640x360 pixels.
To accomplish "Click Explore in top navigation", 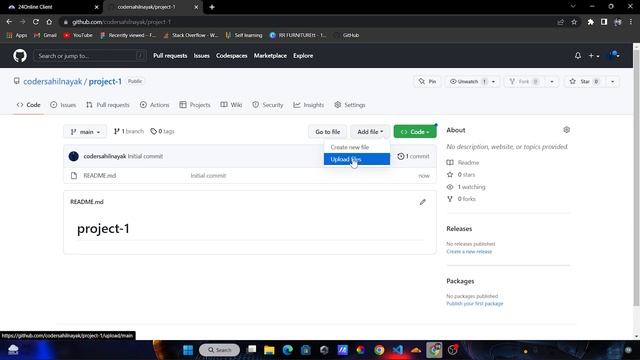I will tap(303, 56).
